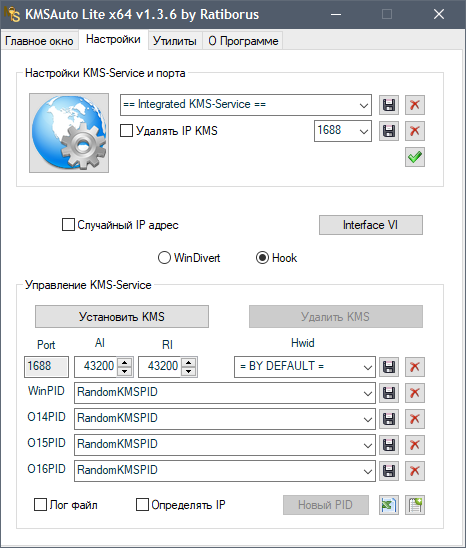
Task: Save the O14PID value
Action: pos(389,419)
